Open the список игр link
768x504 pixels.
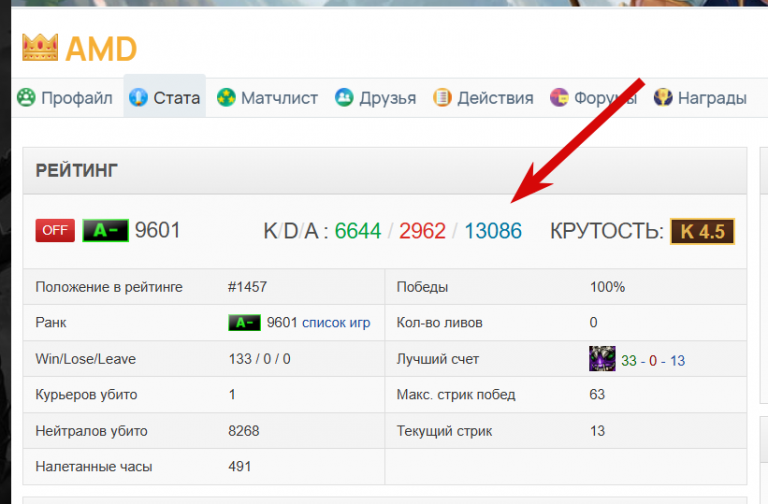(336, 323)
